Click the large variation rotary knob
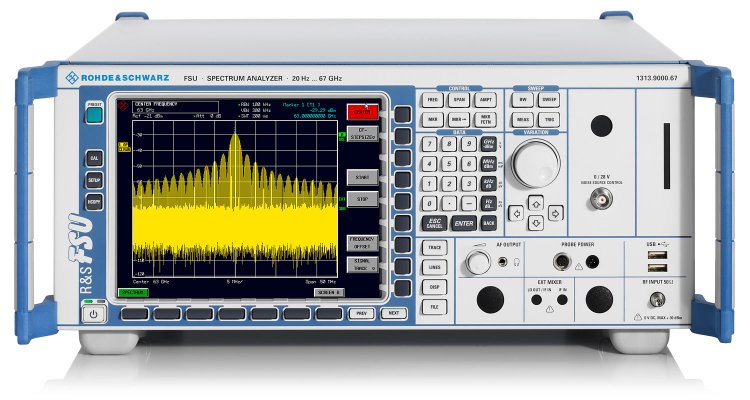 point(537,161)
